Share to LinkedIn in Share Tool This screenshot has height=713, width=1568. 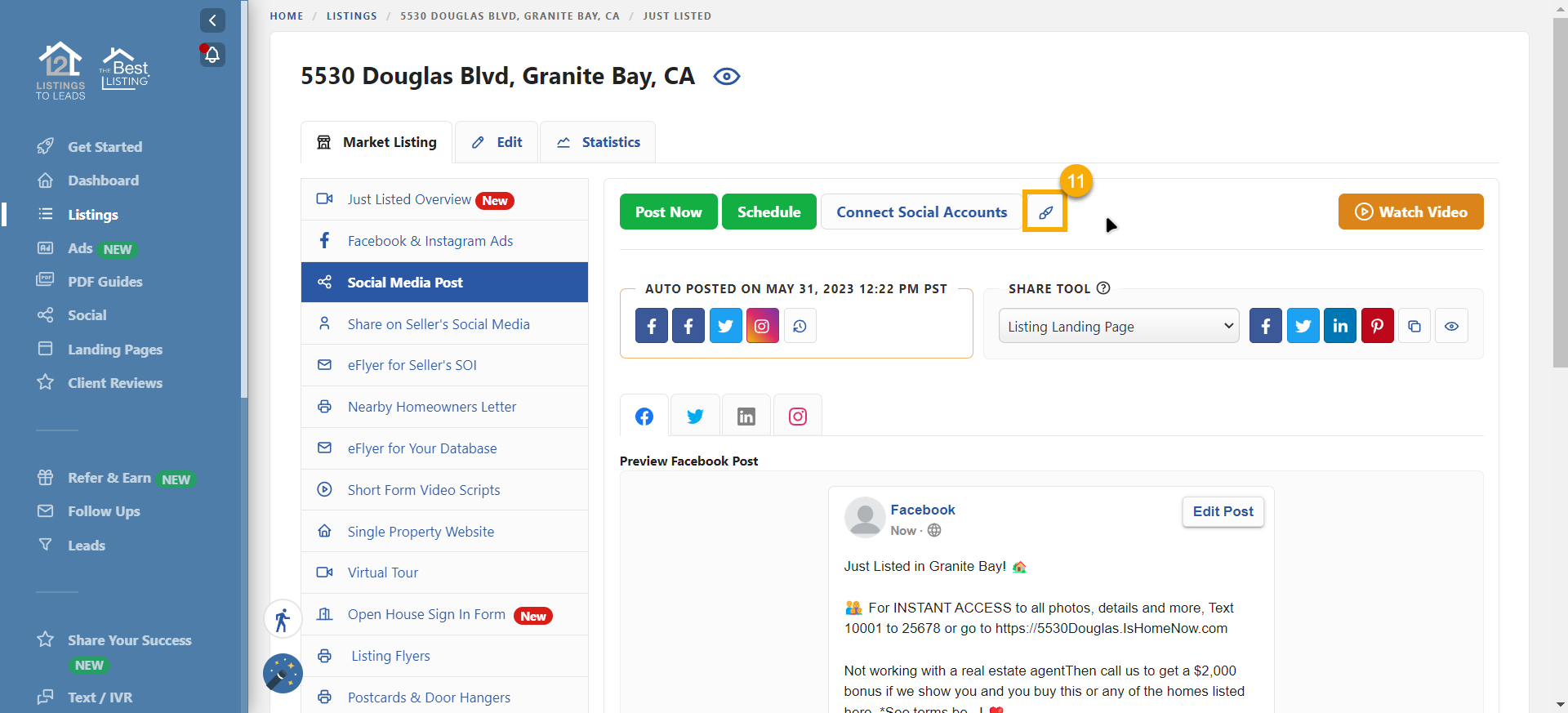pos(1339,326)
